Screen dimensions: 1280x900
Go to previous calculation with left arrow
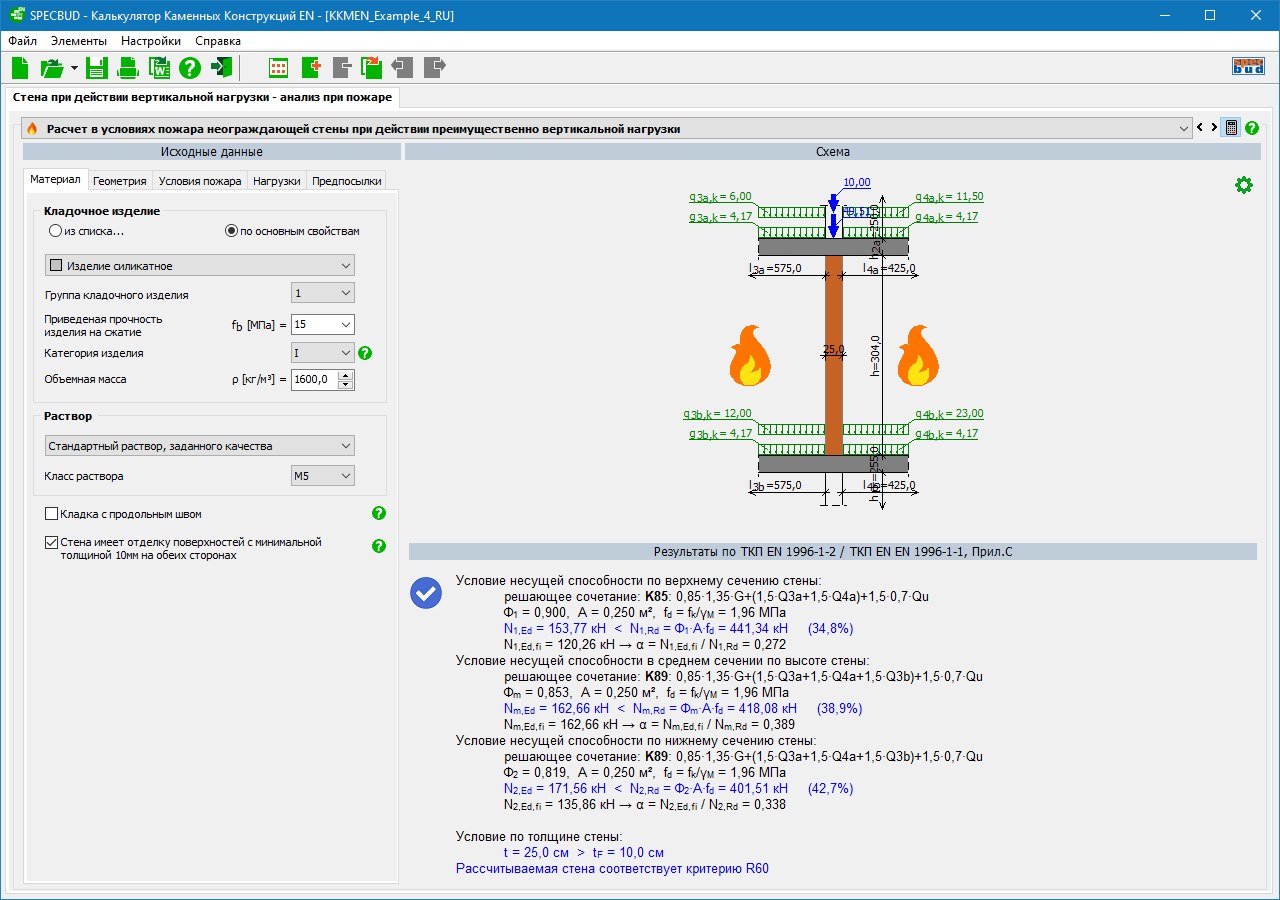tap(1200, 128)
